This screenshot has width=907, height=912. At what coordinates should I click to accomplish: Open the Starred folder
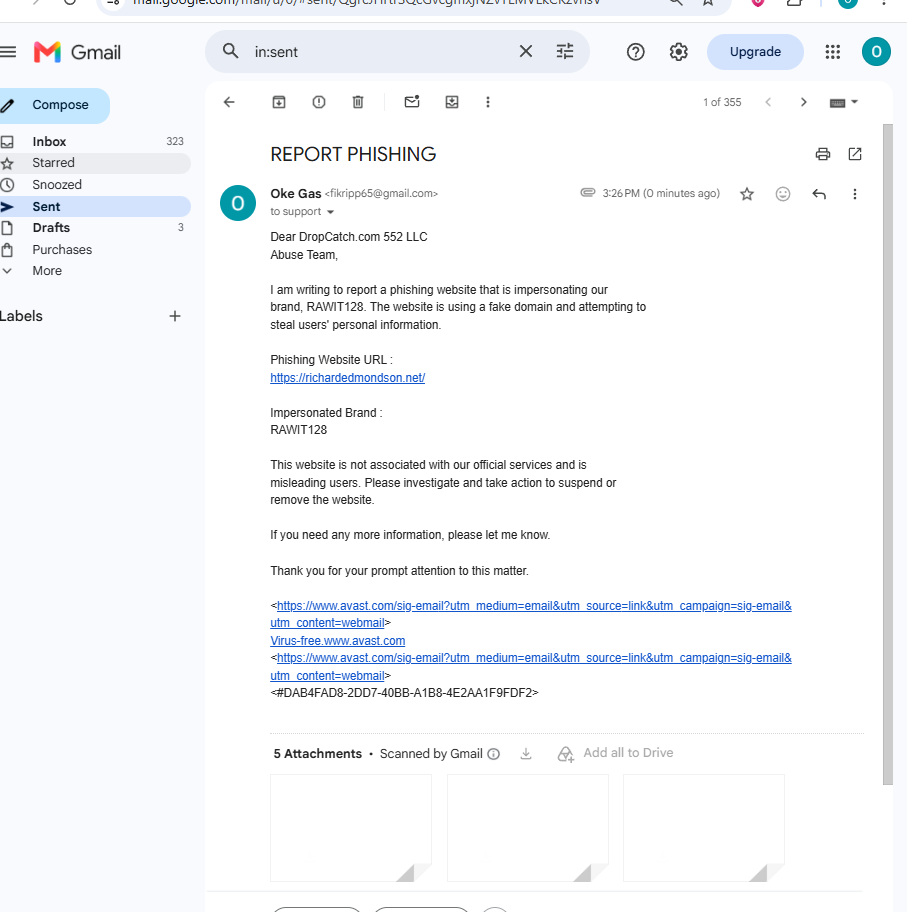(95, 163)
